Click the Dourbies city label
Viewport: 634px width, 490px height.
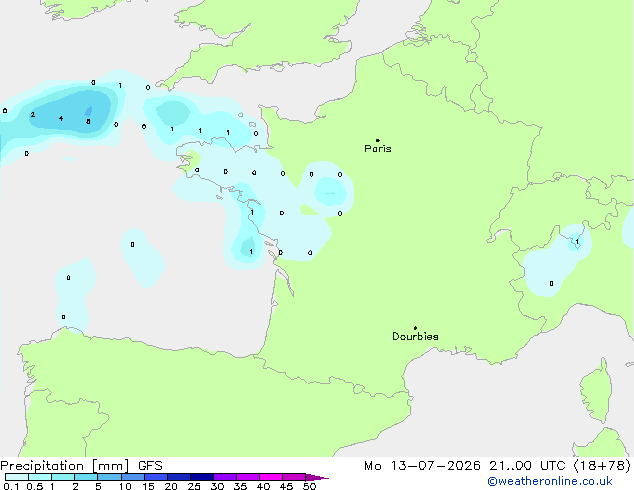tap(415, 336)
